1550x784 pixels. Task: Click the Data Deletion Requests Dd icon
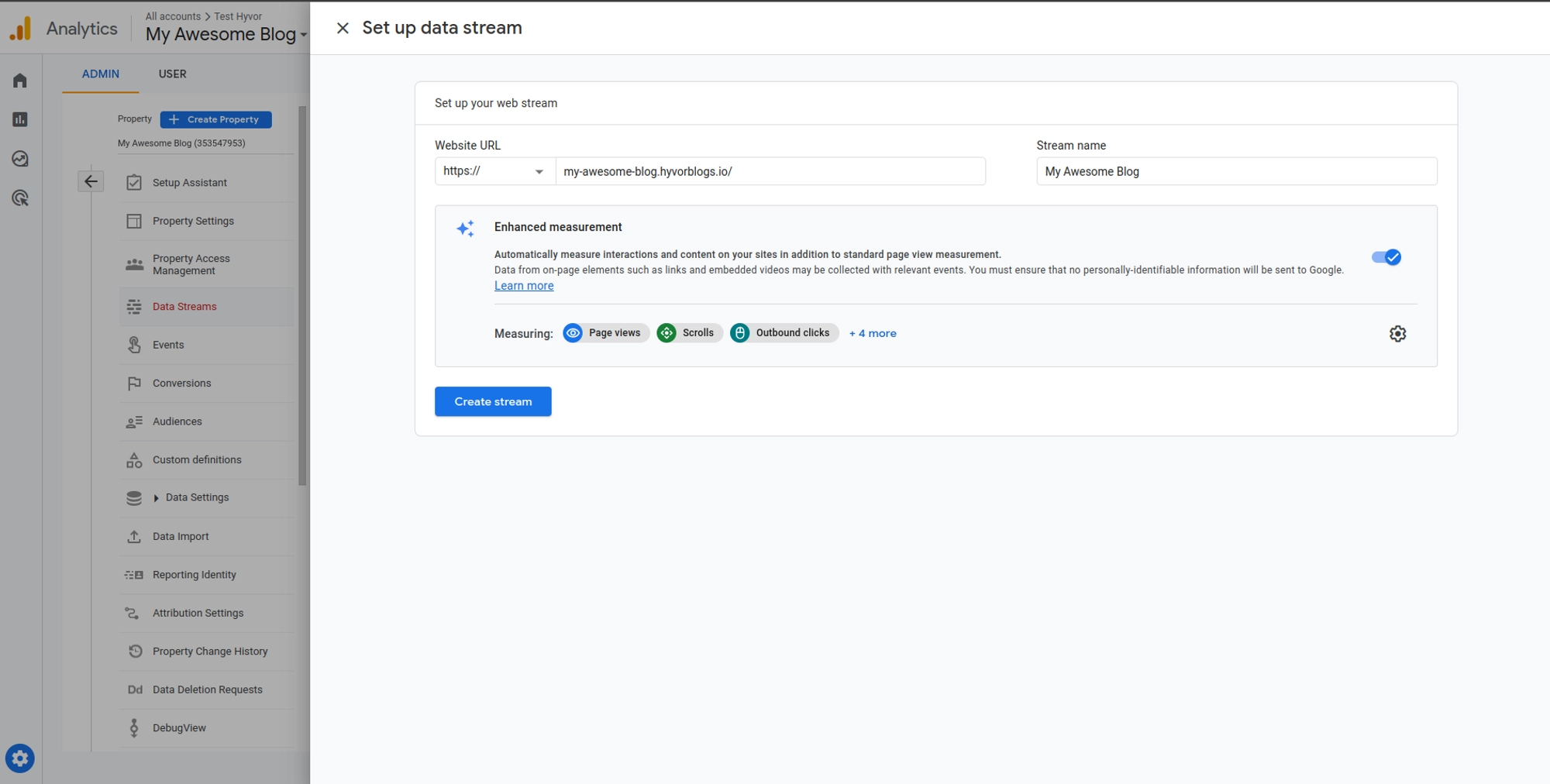[135, 689]
